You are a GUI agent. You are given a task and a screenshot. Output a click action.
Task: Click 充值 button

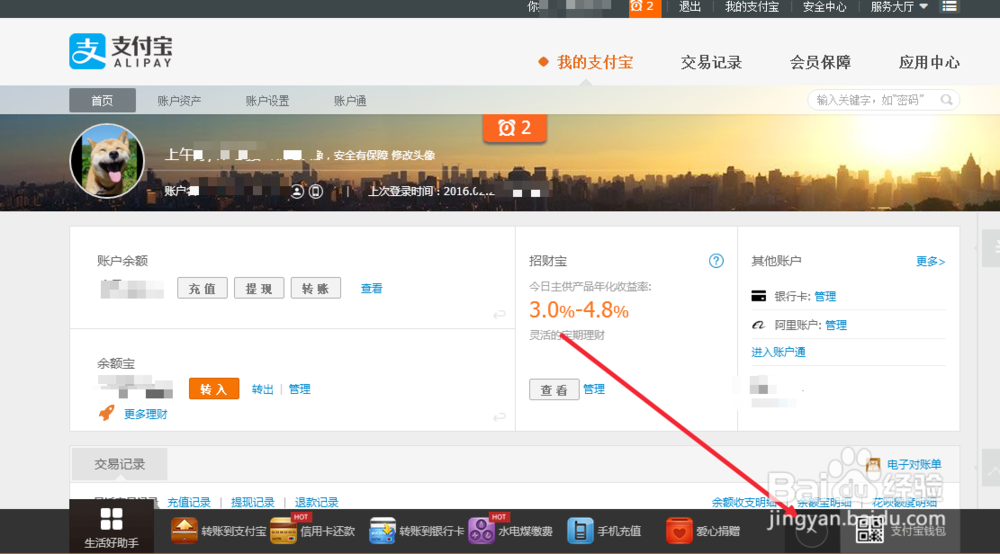pyautogui.click(x=202, y=288)
